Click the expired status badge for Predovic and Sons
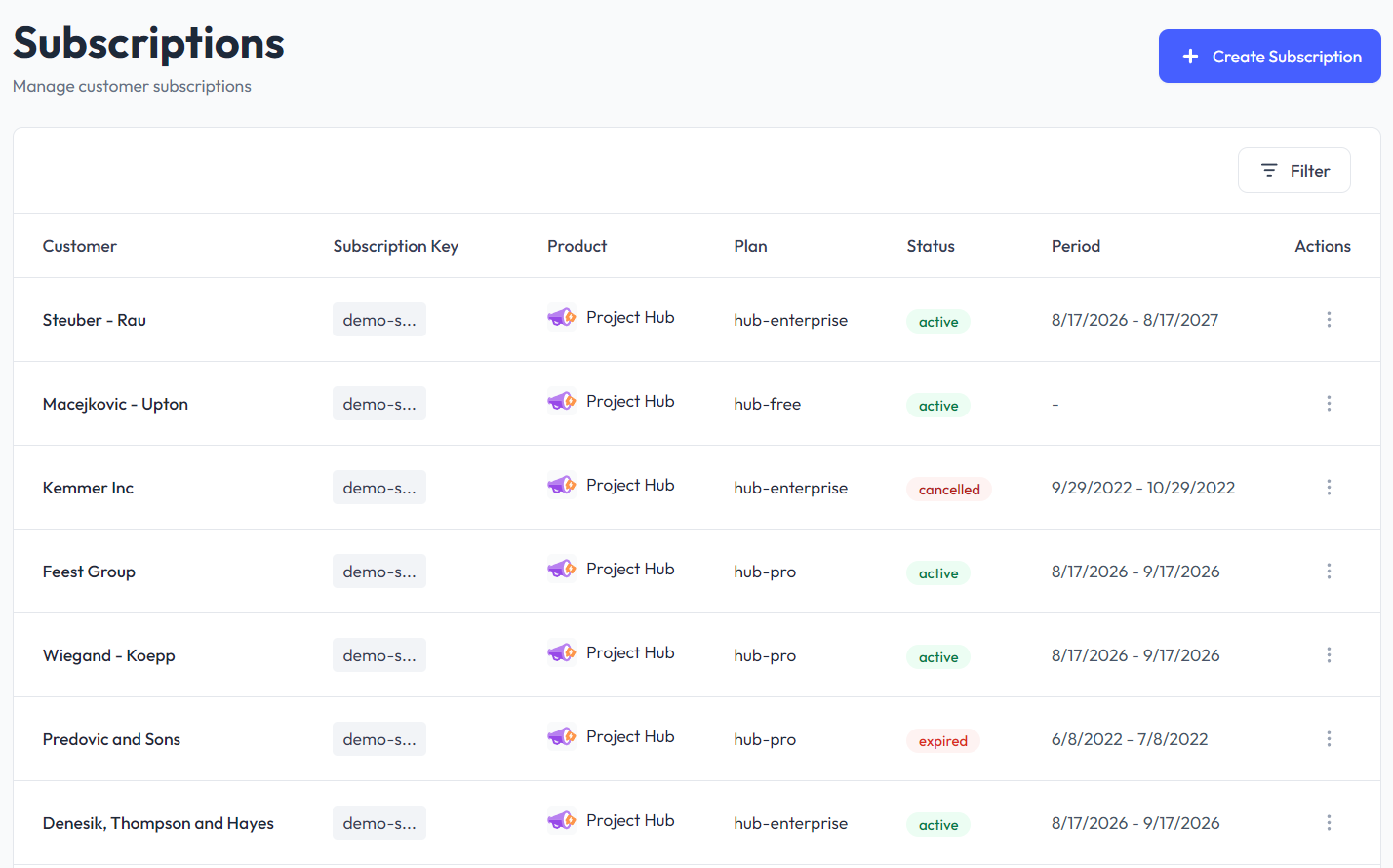Image resolution: width=1393 pixels, height=868 pixels. [943, 741]
